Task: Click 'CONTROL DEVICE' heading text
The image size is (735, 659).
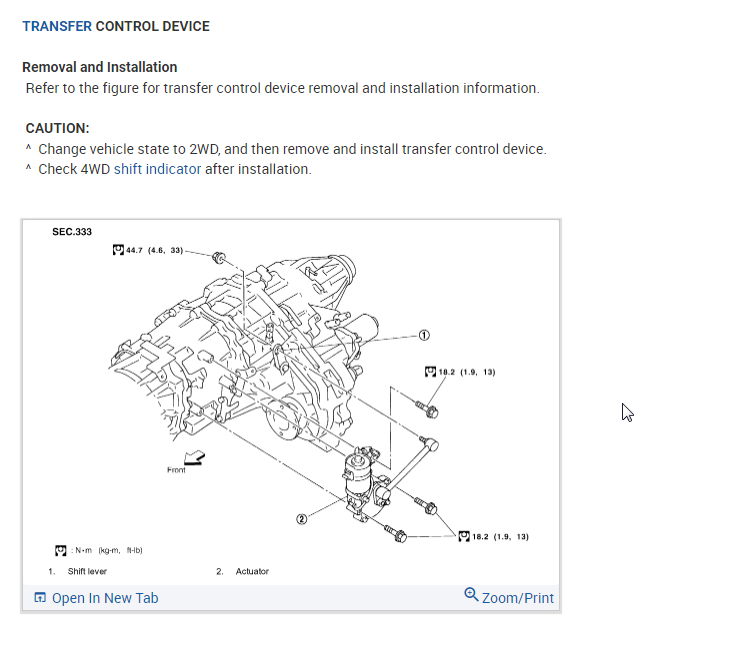Action: click(152, 26)
